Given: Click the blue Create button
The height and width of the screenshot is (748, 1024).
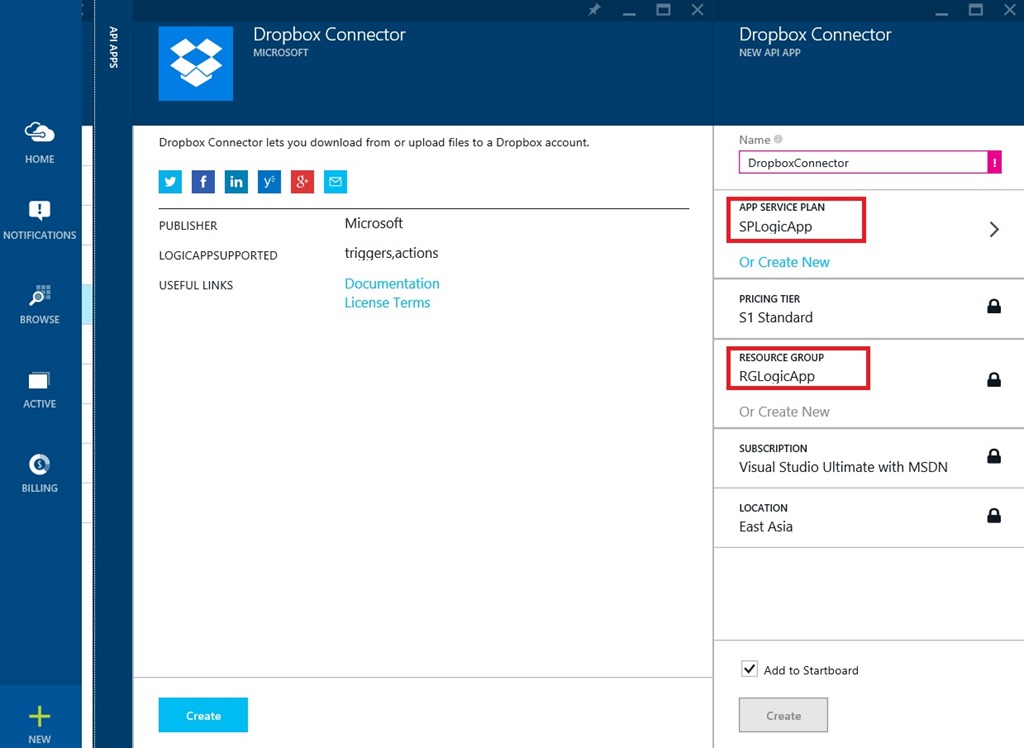Looking at the screenshot, I should pos(203,715).
